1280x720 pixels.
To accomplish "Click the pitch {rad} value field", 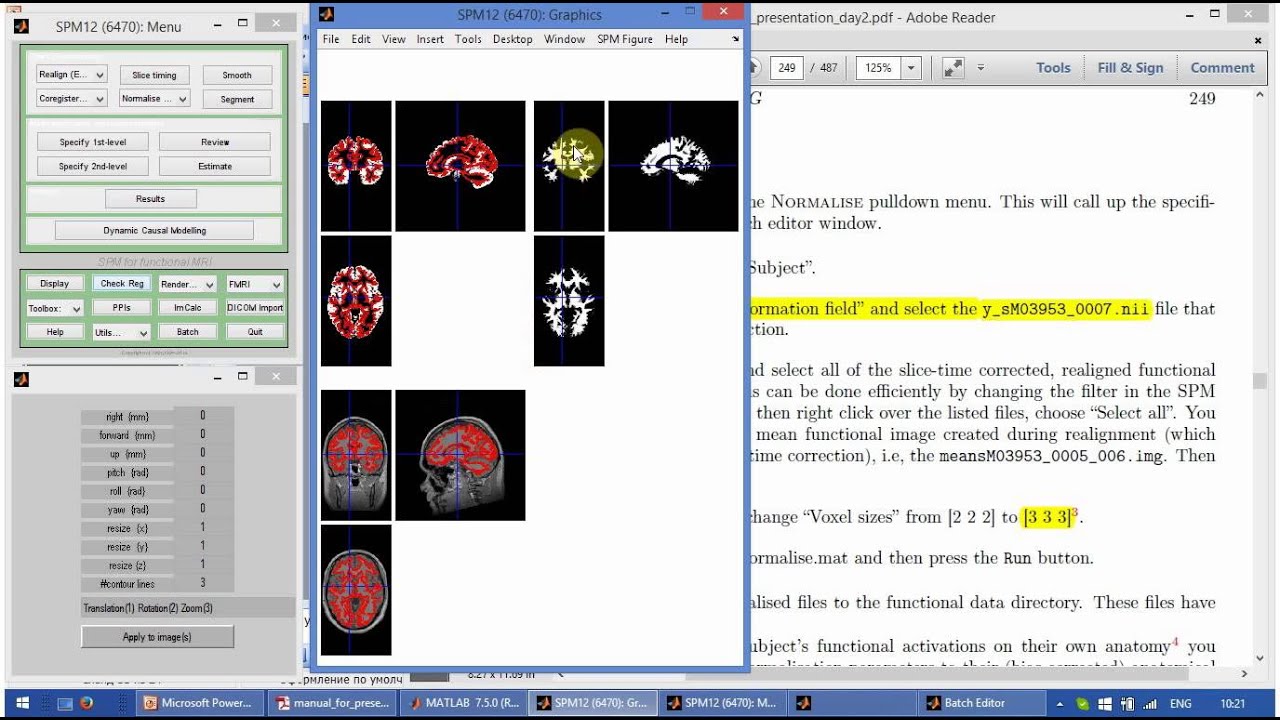I will coord(203,471).
